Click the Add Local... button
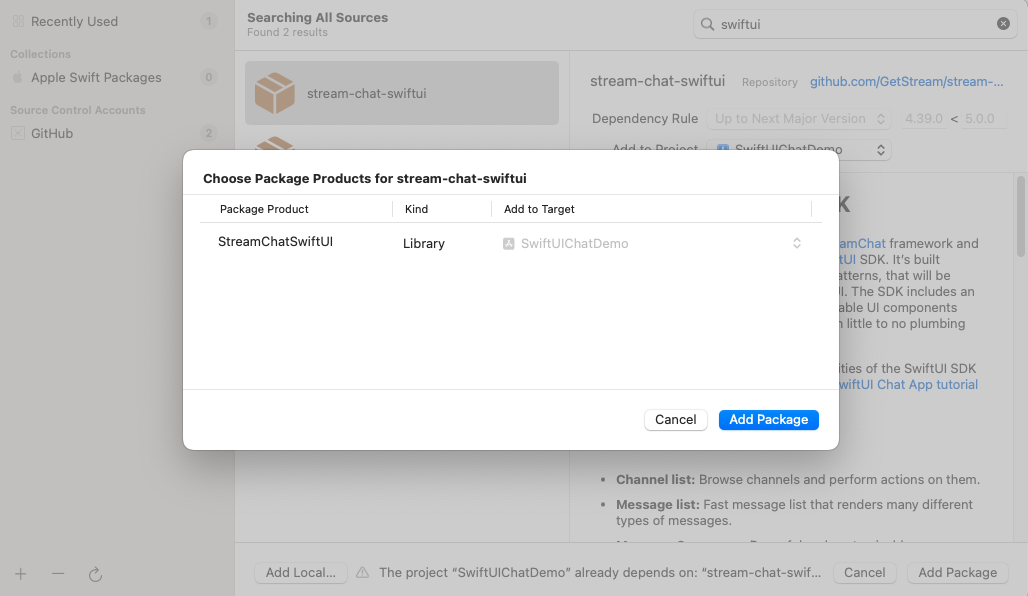The height and width of the screenshot is (596, 1028). click(x=300, y=573)
